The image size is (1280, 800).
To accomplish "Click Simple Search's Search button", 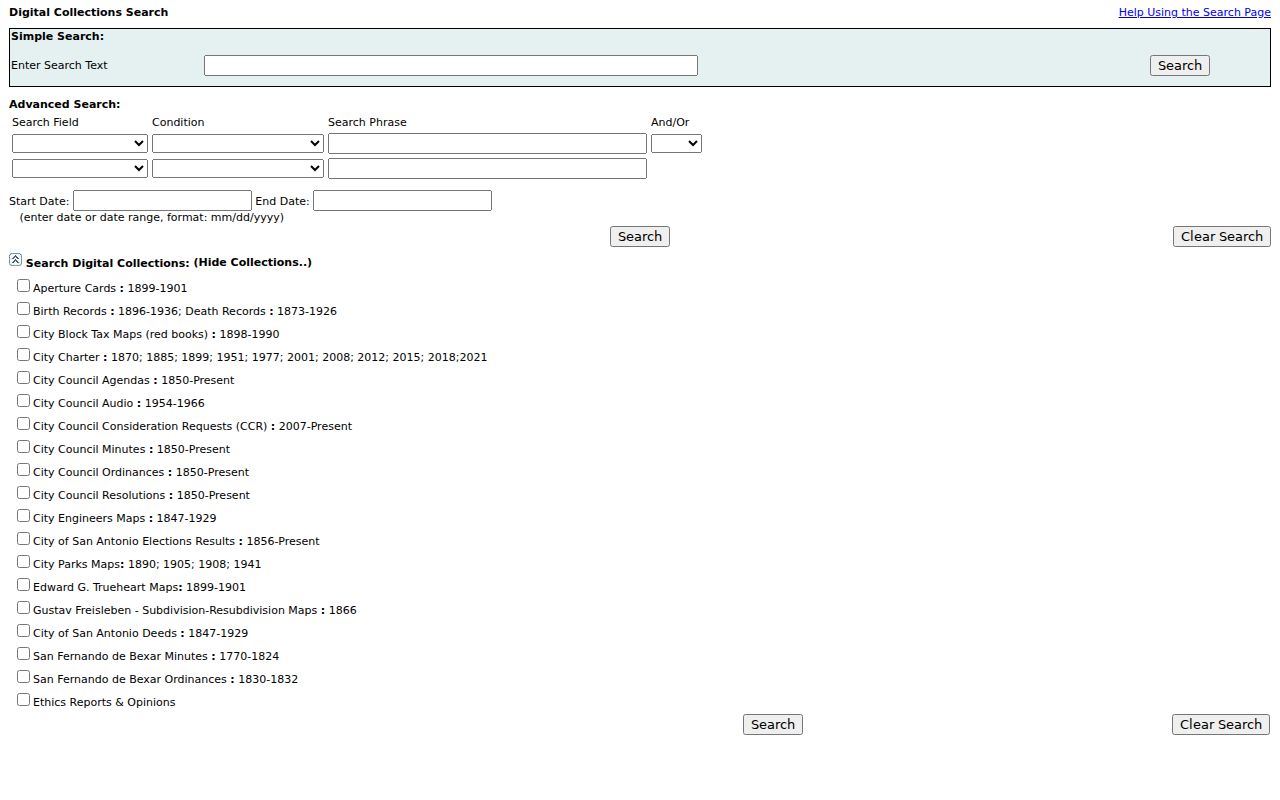I will click(1180, 66).
